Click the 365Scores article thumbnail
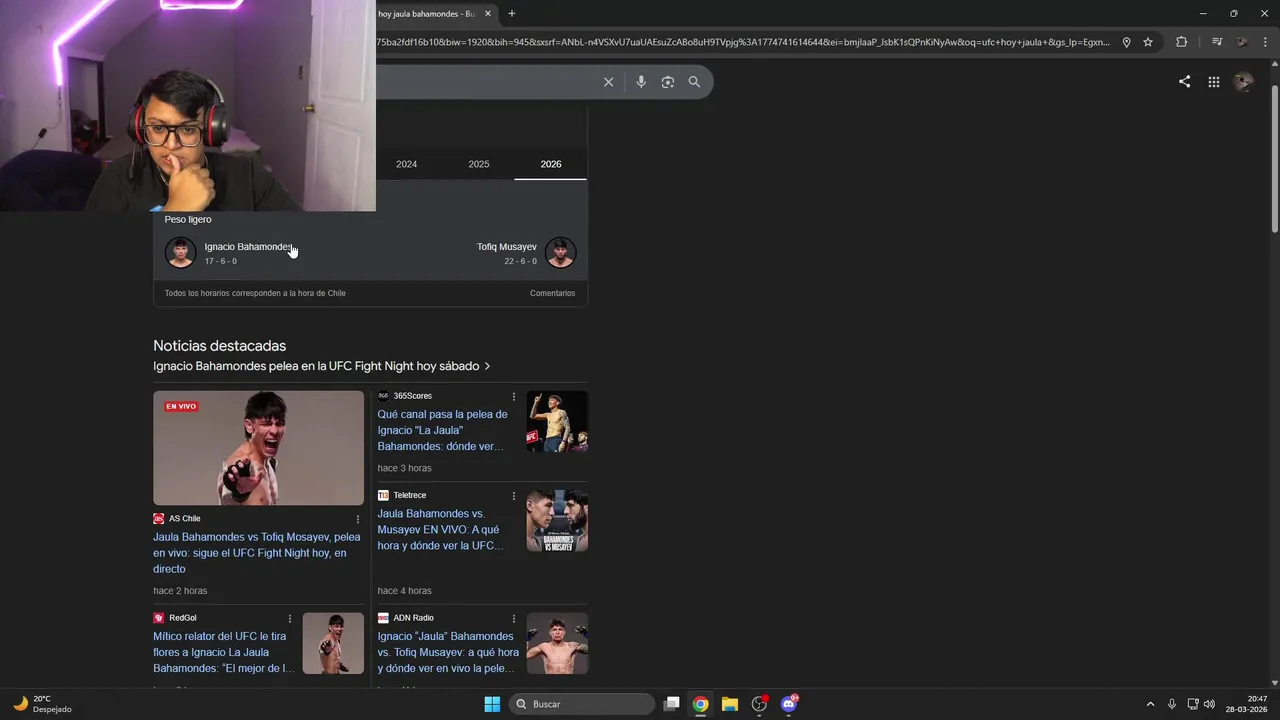 click(x=557, y=421)
